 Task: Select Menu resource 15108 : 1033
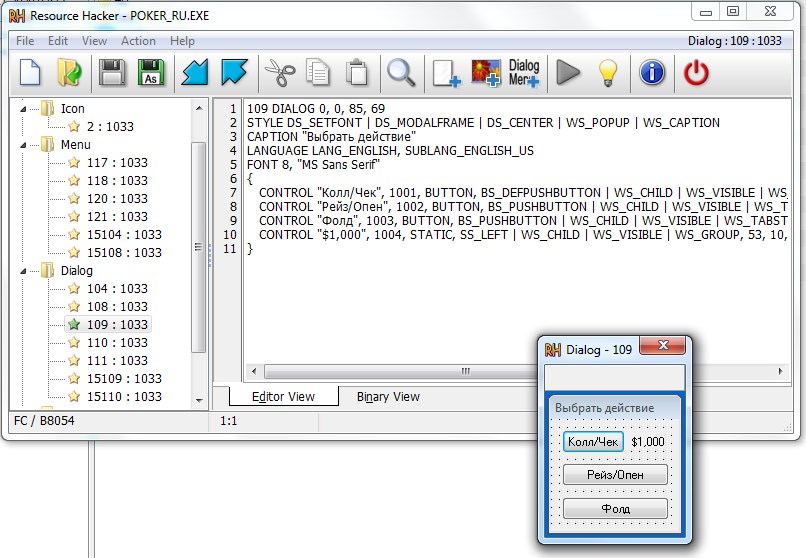124,252
